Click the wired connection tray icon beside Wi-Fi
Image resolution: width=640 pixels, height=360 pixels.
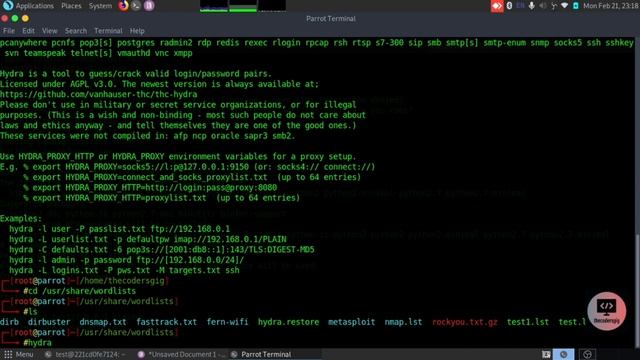click(554, 6)
